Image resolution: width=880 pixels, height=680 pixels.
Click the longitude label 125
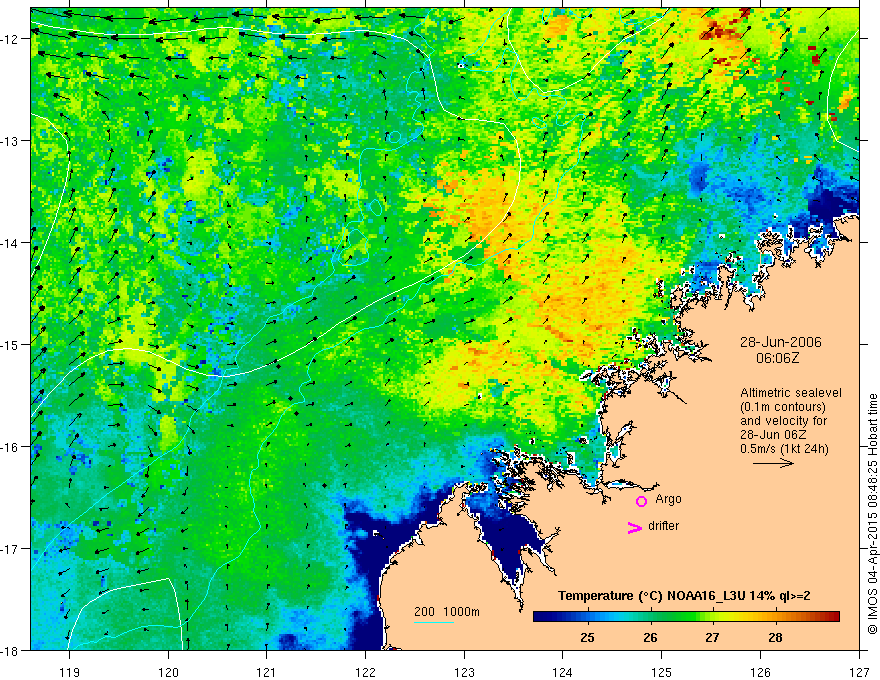tap(662, 672)
